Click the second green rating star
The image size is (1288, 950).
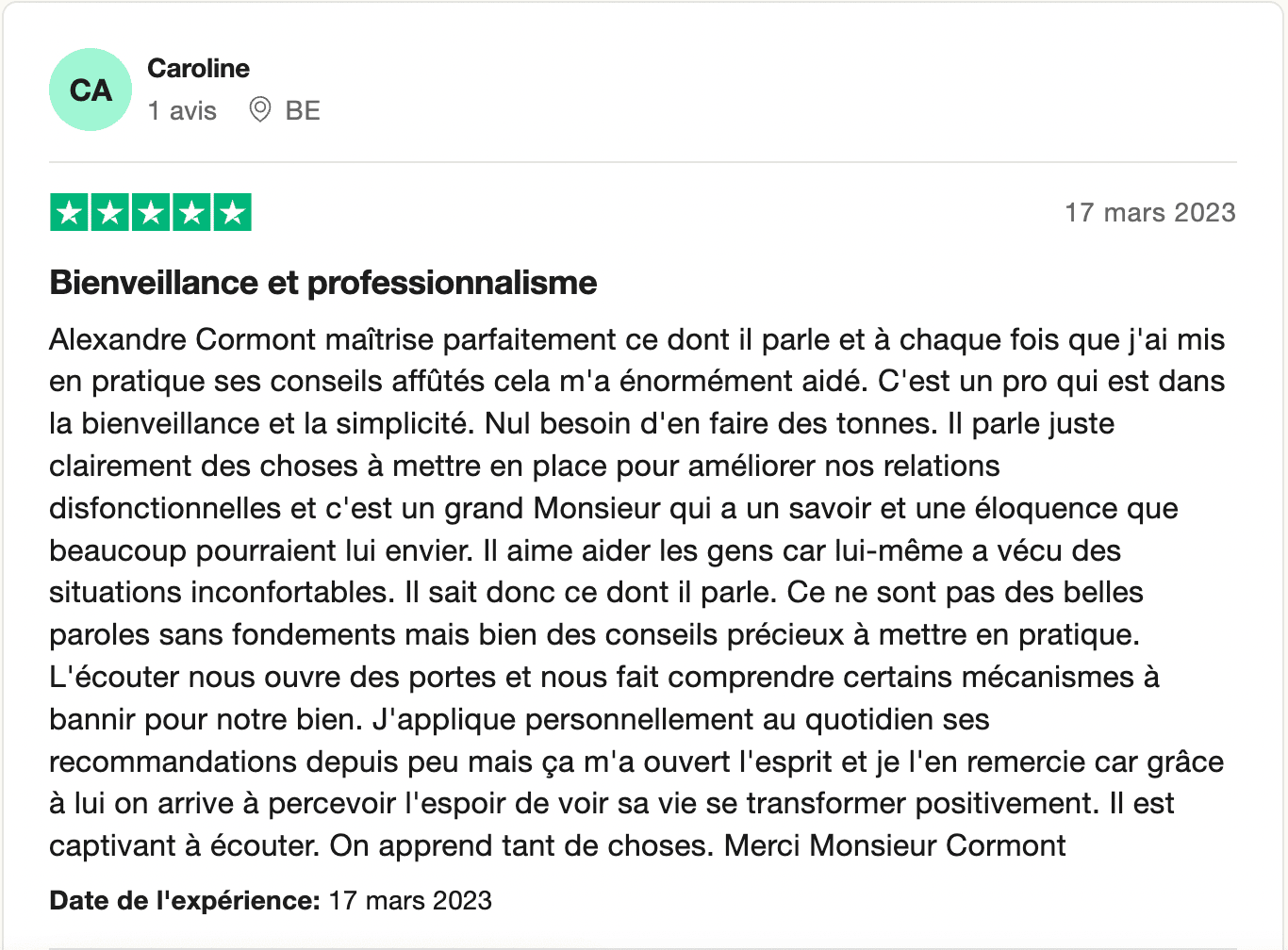(x=109, y=212)
